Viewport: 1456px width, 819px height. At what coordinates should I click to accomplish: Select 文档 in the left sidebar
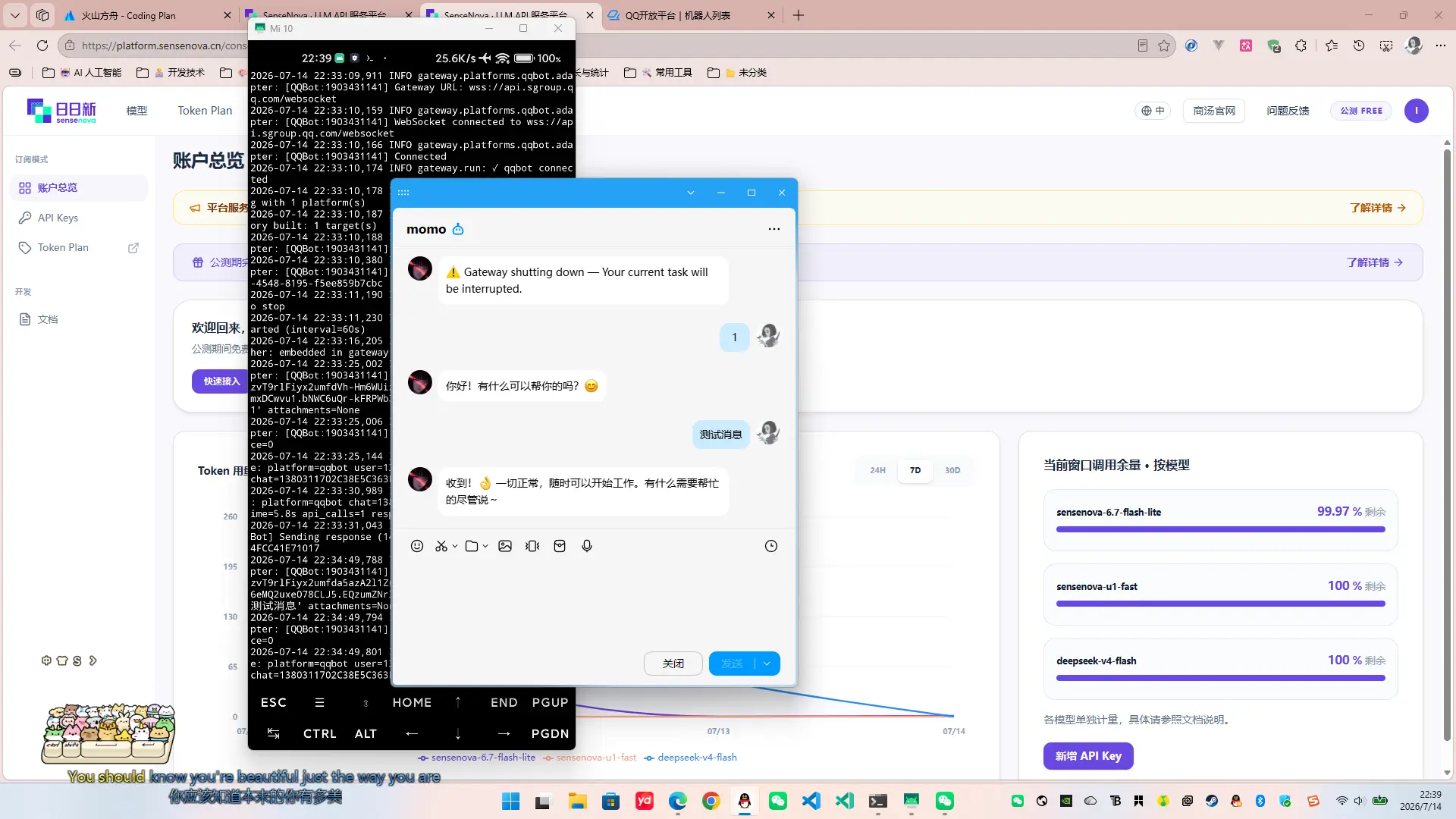tap(79, 319)
